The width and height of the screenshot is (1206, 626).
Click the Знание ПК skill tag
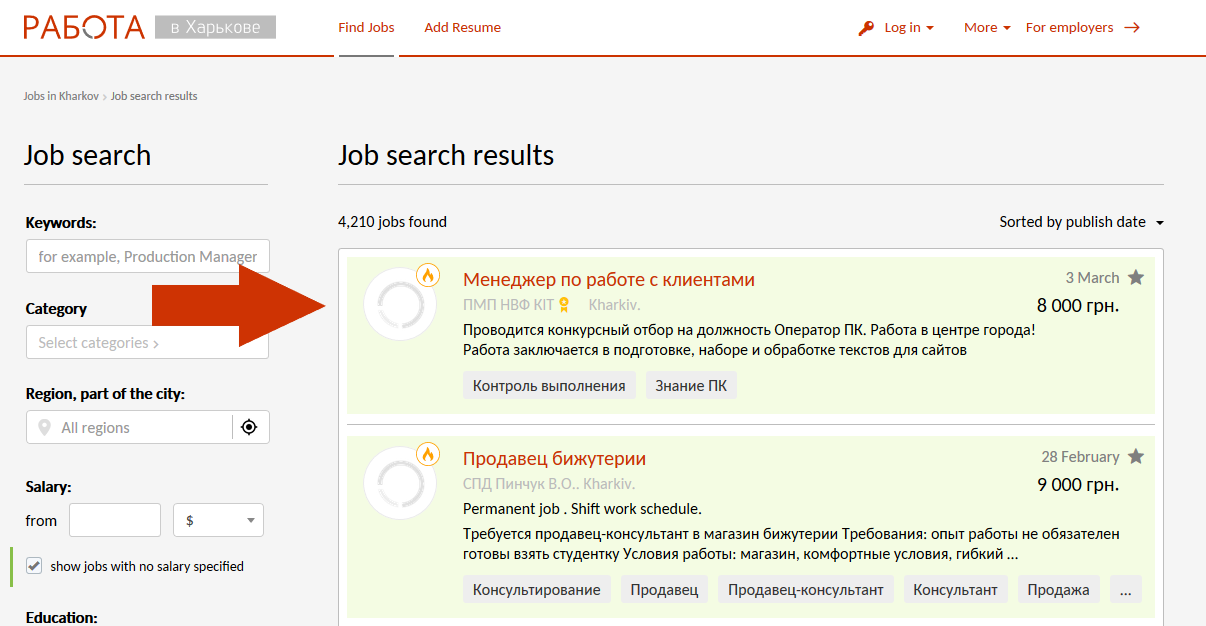point(691,386)
